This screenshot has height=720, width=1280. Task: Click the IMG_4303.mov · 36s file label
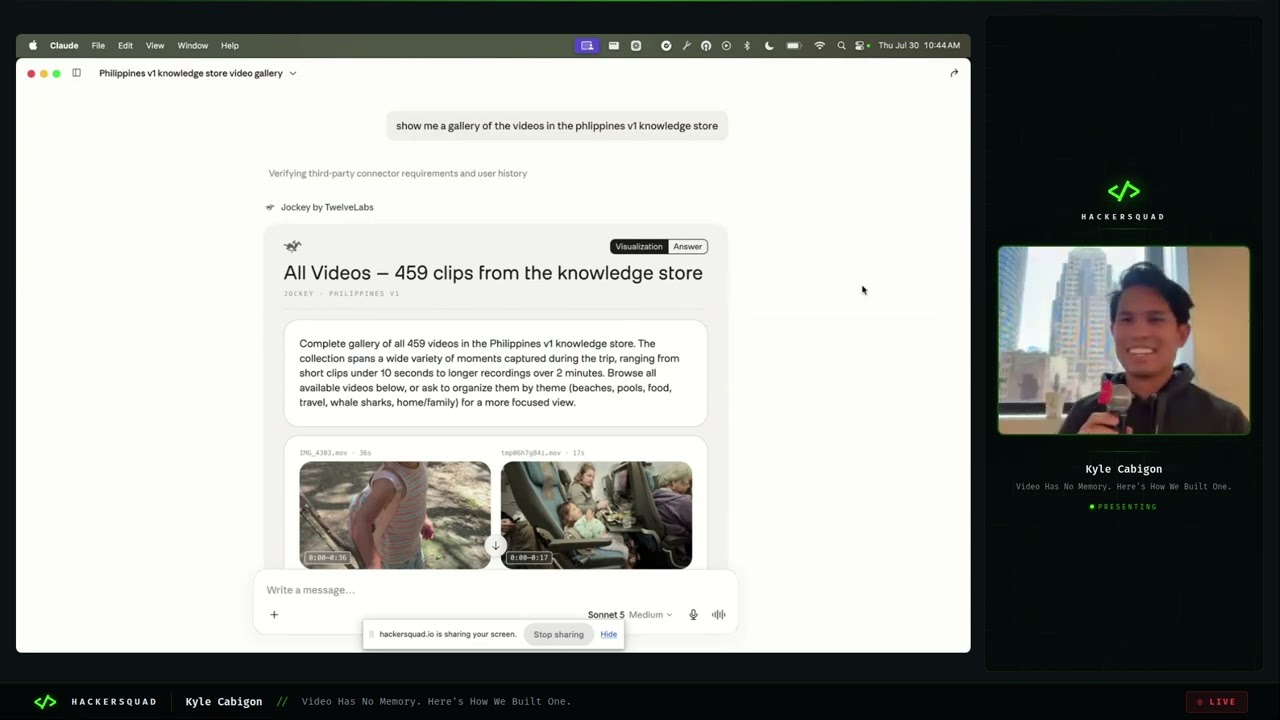(x=335, y=453)
